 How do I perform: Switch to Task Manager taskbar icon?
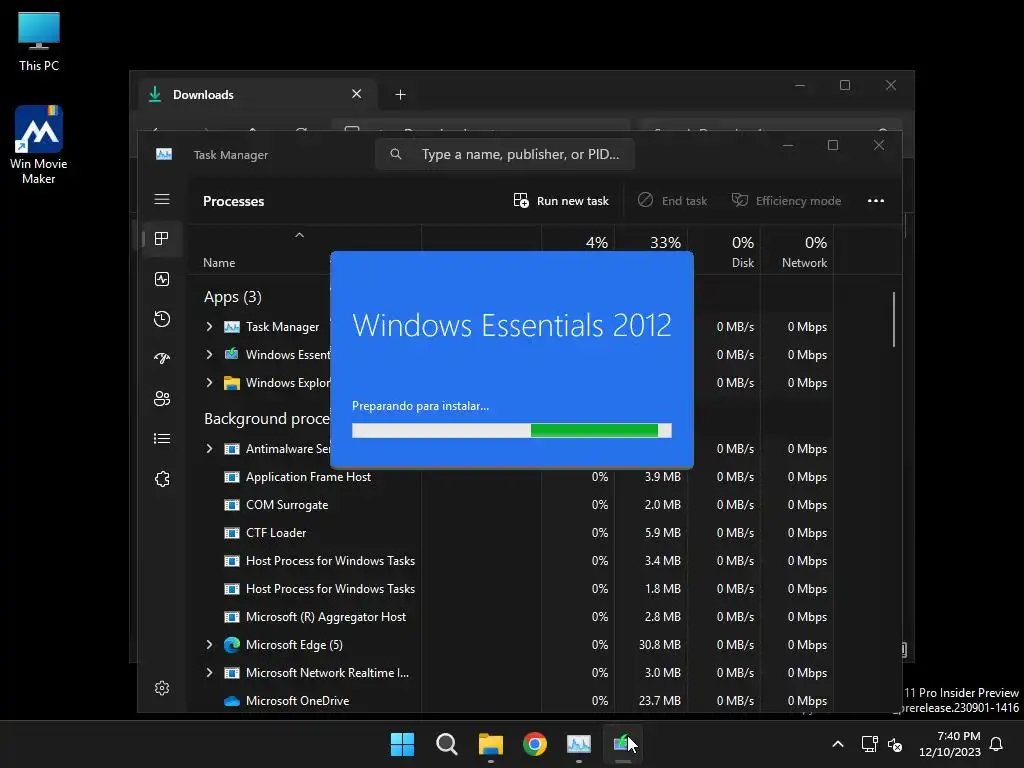(x=579, y=744)
